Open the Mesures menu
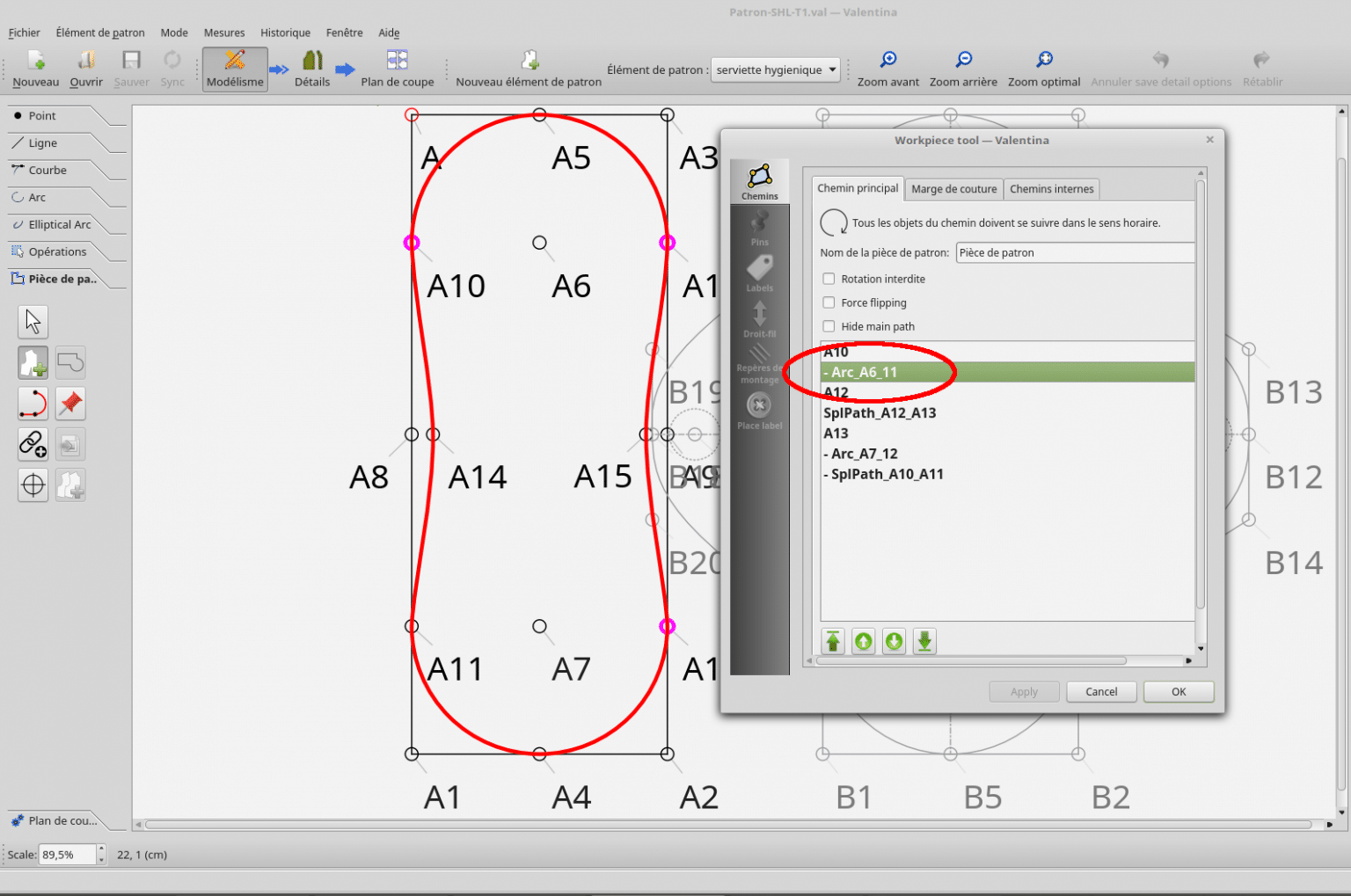Screen dimensions: 1351x896 [x=224, y=33]
